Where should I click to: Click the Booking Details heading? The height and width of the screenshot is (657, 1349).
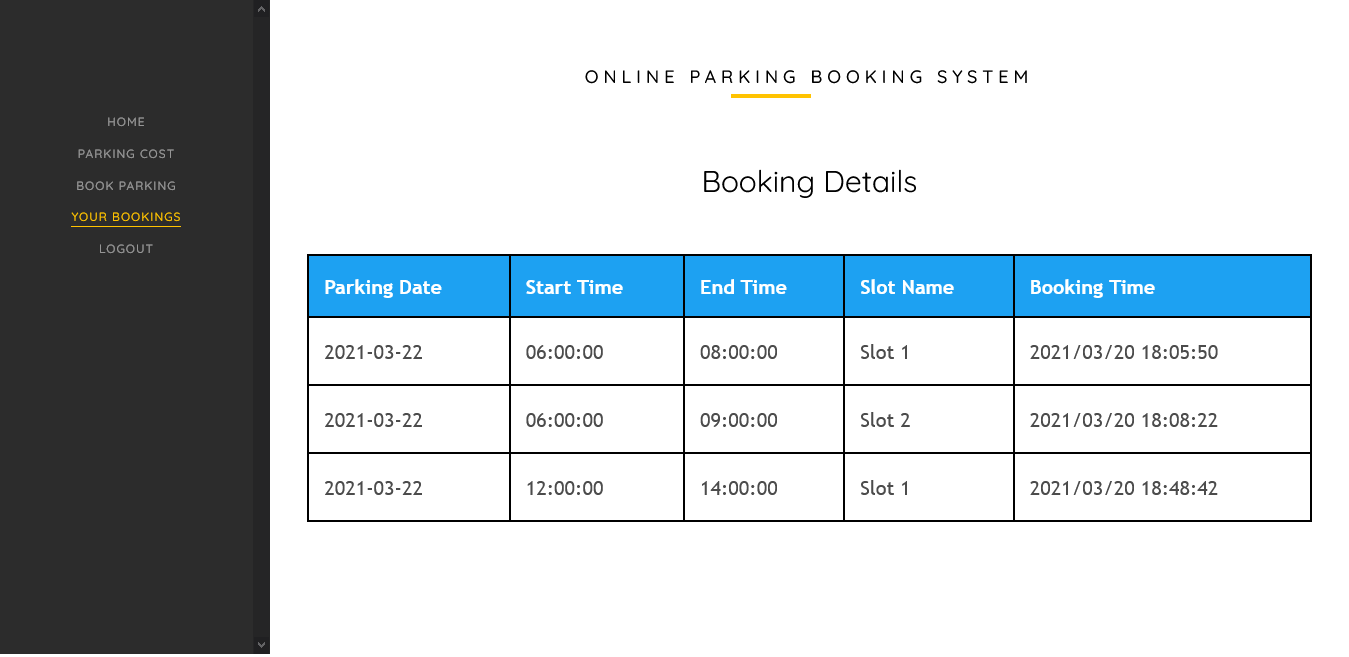point(809,182)
